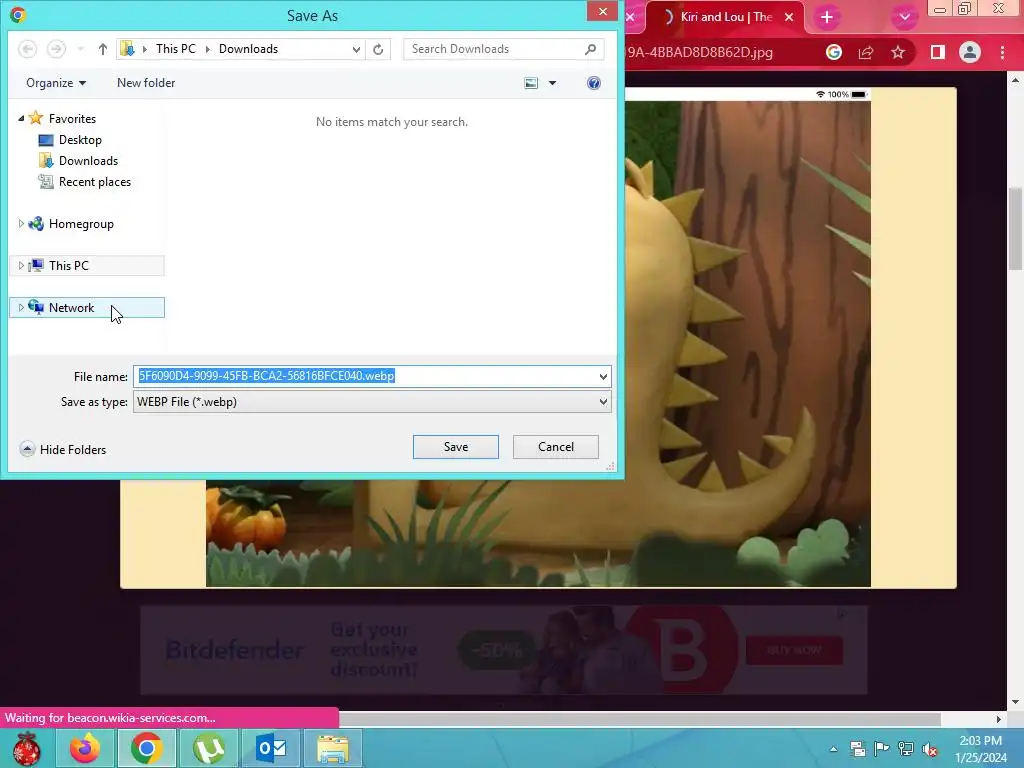Click the Chrome taskbar icon
Viewport: 1024px width, 768px height.
point(146,748)
